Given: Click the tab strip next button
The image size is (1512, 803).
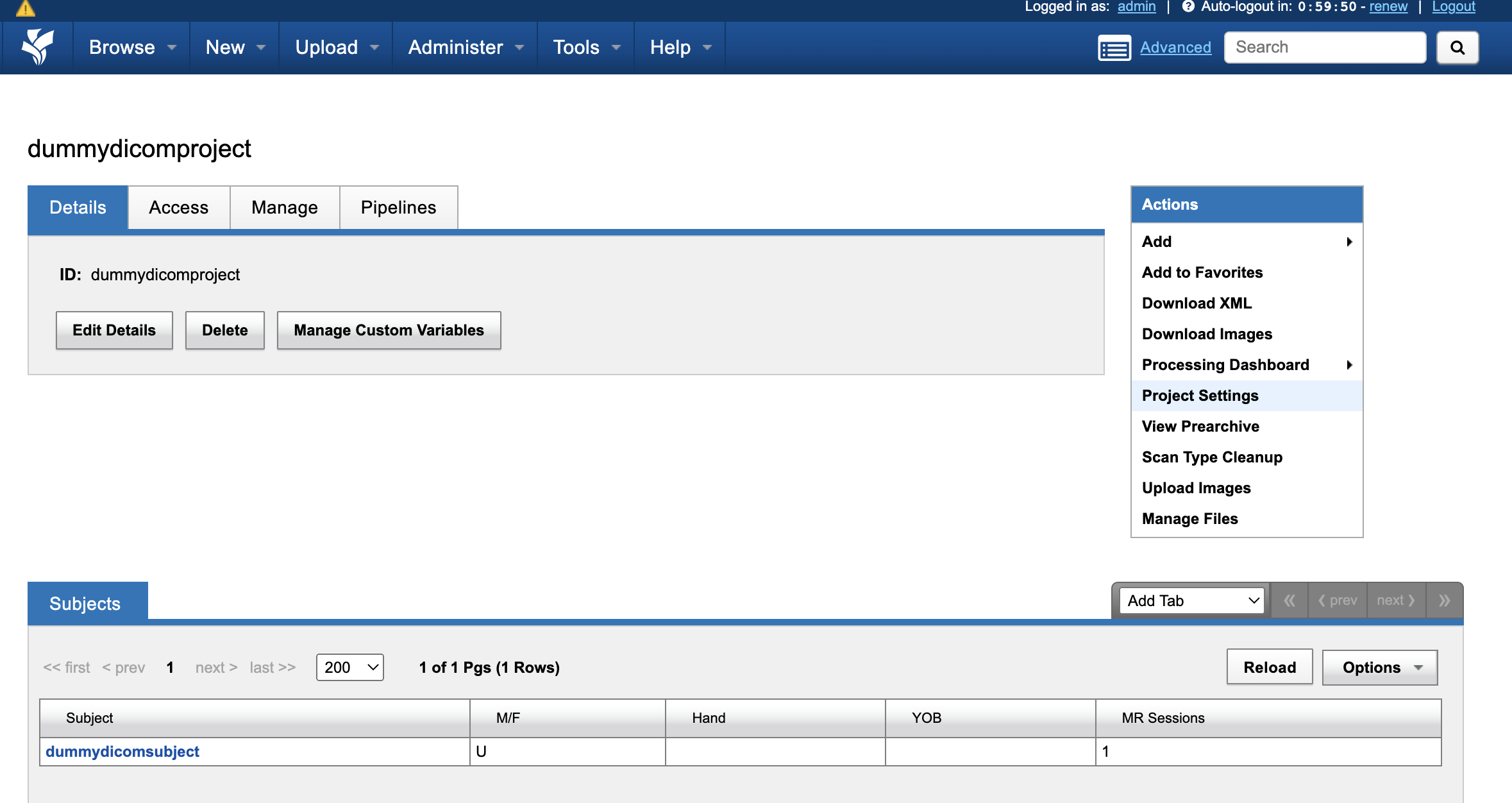Looking at the screenshot, I should point(1396,600).
